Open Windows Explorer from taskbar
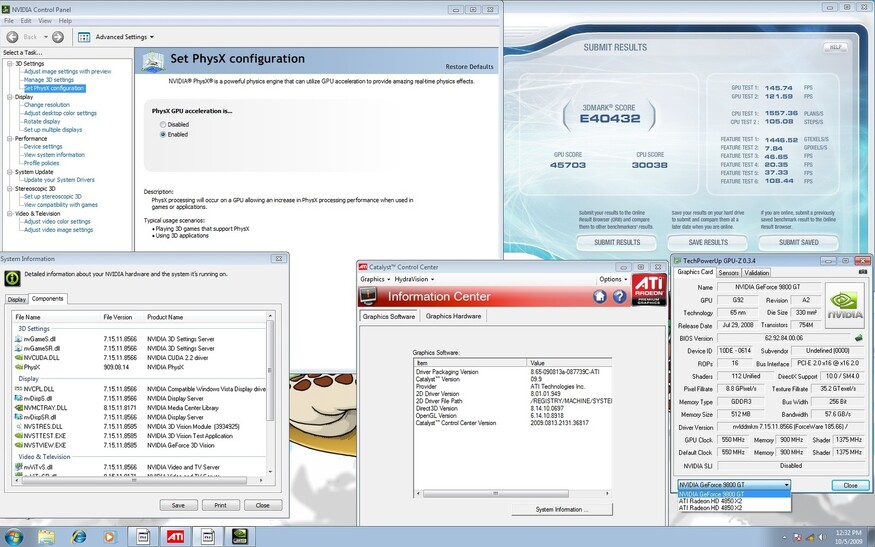The width and height of the screenshot is (875, 547). point(46,537)
